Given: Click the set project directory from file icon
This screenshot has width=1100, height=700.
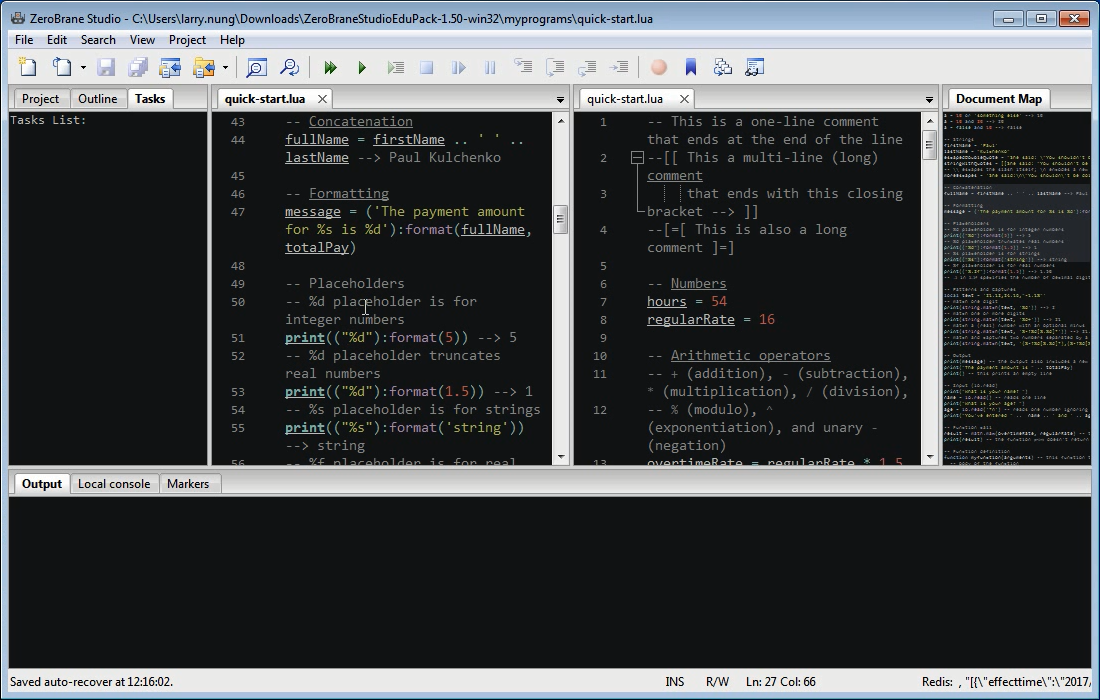Looking at the screenshot, I should 170,67.
